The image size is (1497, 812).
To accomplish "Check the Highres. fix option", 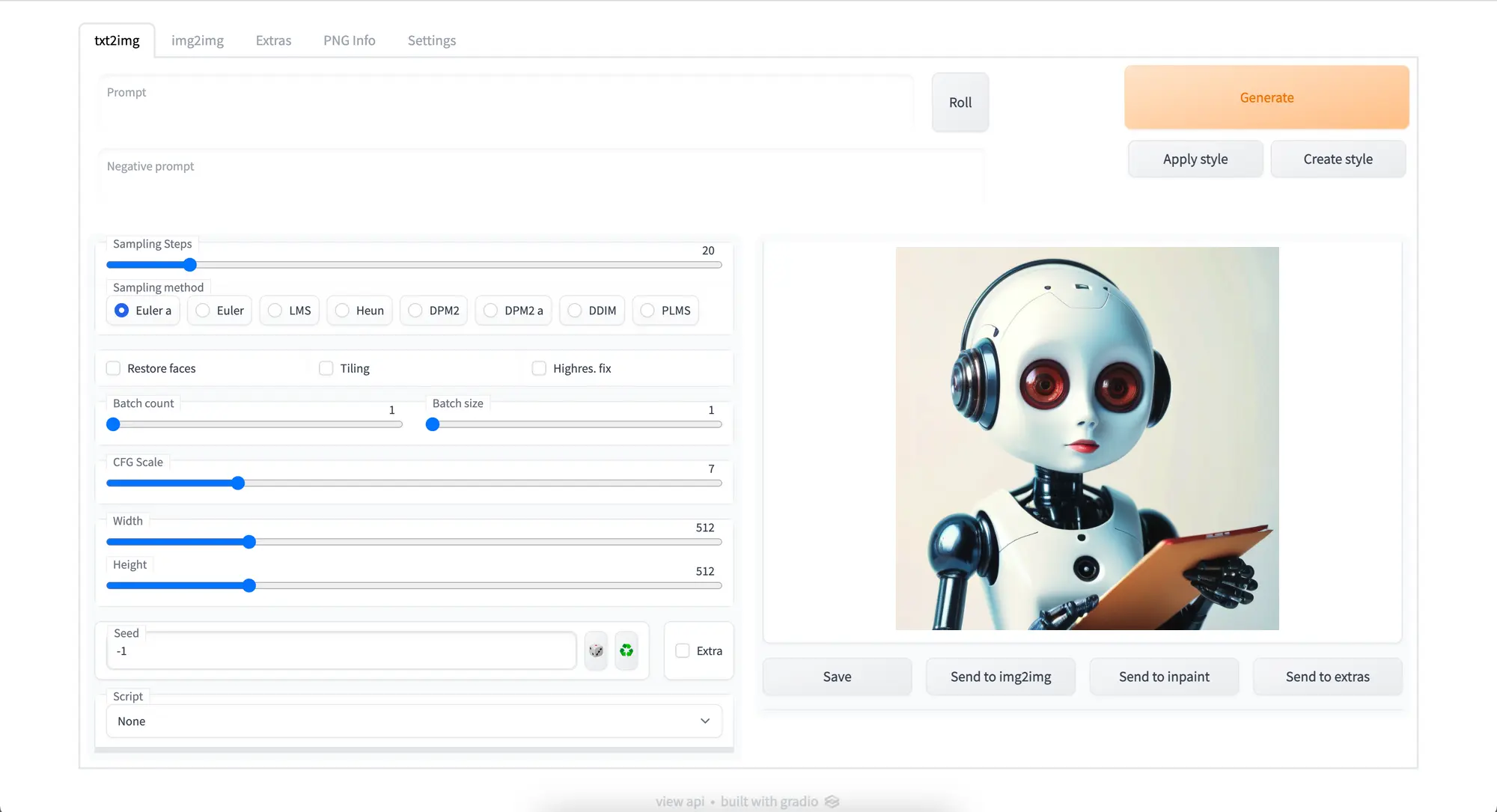I will click(x=539, y=368).
